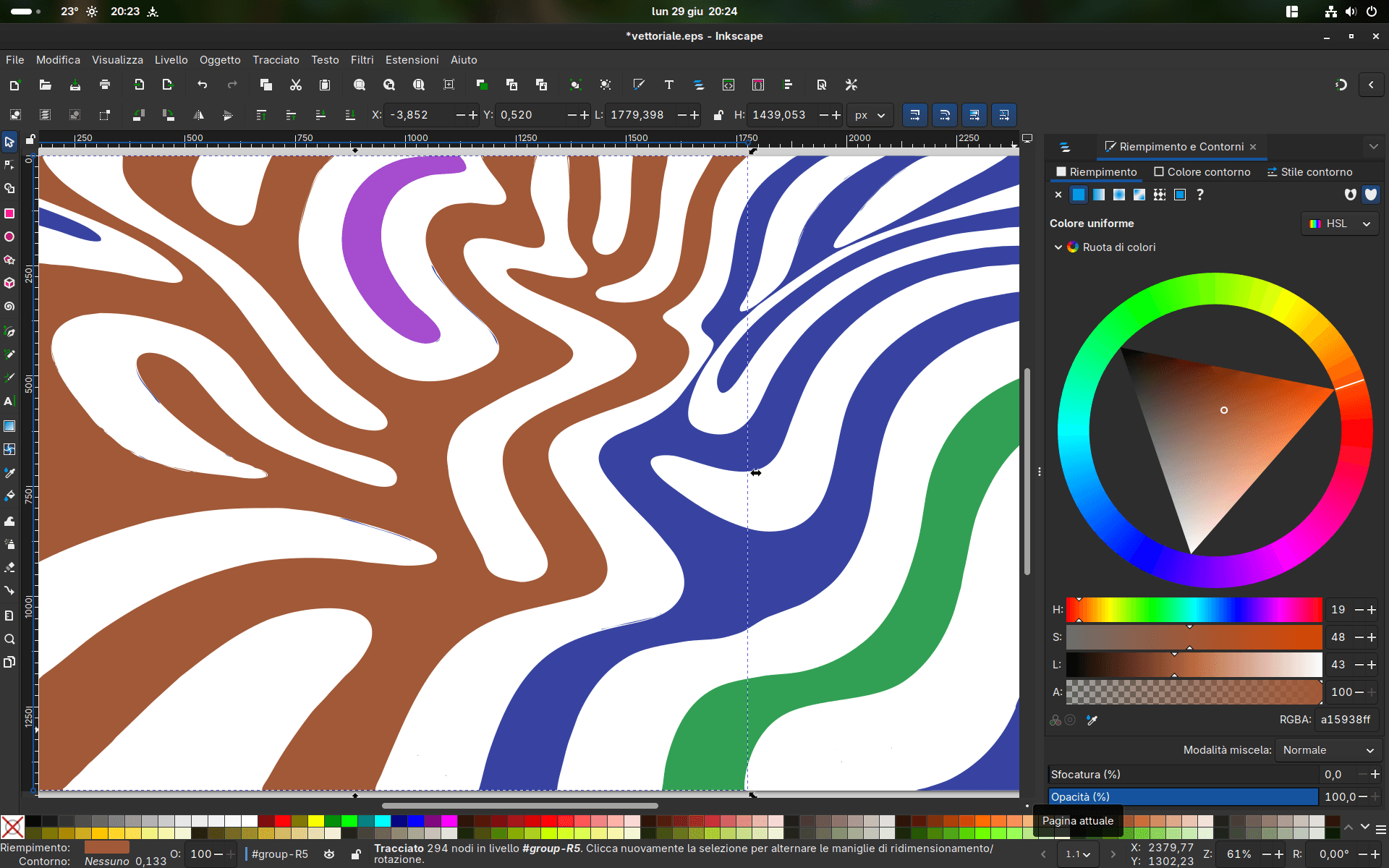Select radial gradient fill type
1389x868 pixels.
coord(1119,195)
